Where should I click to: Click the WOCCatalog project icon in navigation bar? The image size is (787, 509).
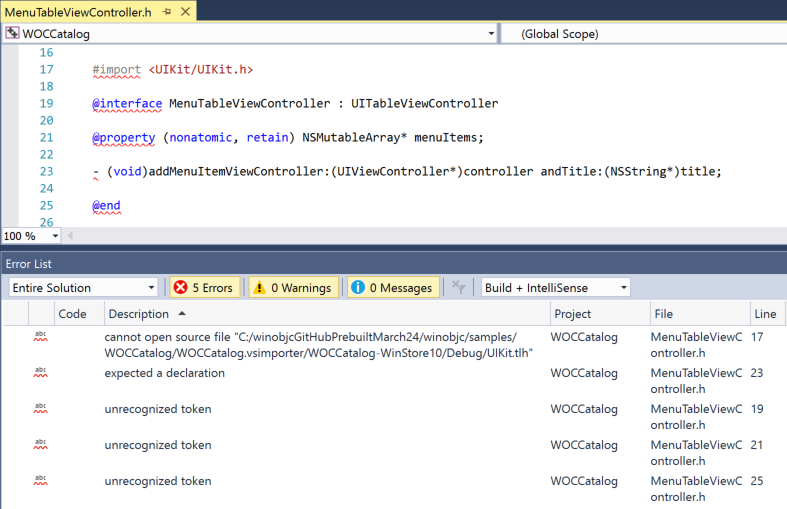tap(12, 34)
